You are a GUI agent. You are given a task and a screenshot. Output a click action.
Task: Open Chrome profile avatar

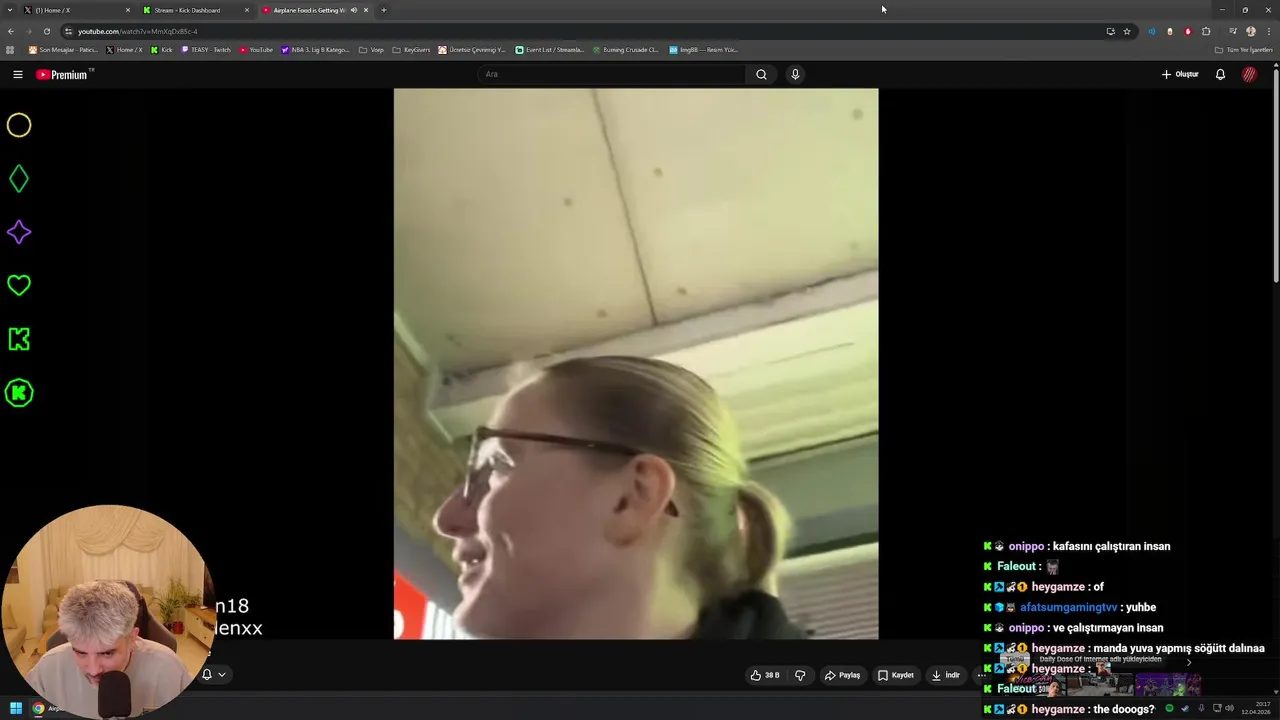tap(1251, 31)
